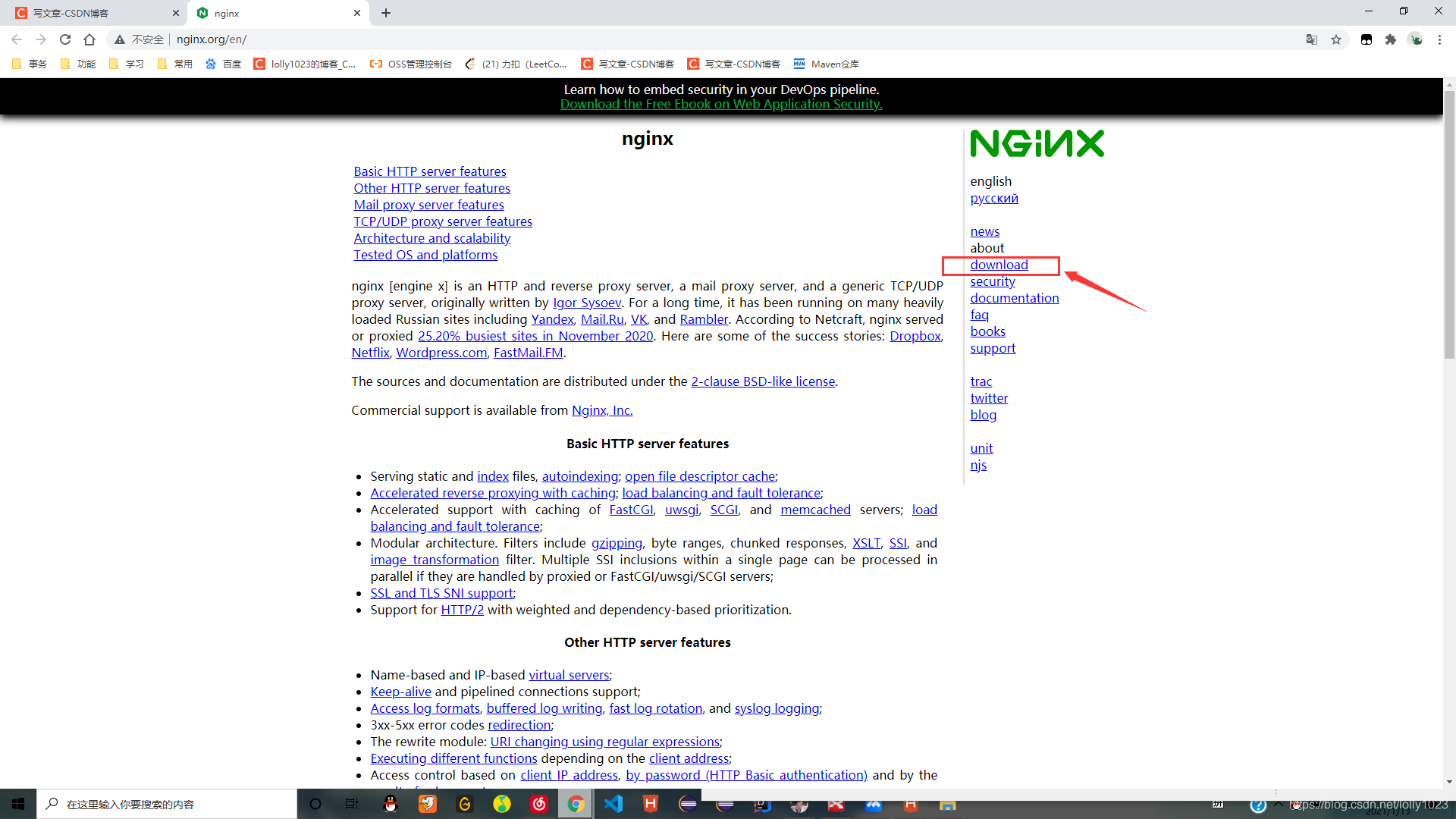Click the nginx download link
The height and width of the screenshot is (819, 1456).
[x=999, y=264]
